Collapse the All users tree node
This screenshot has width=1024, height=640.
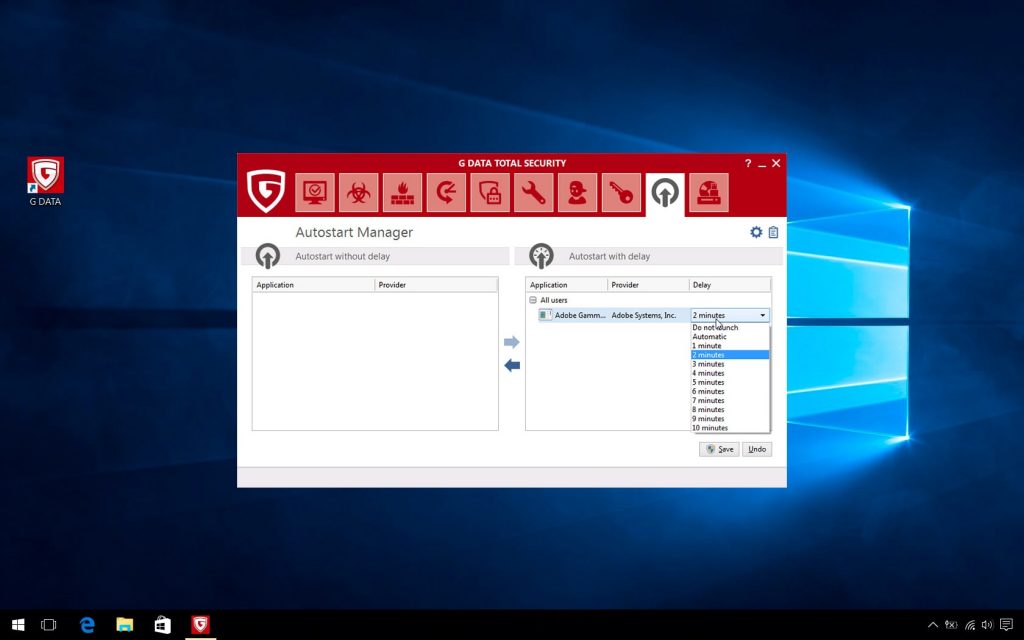tap(533, 300)
